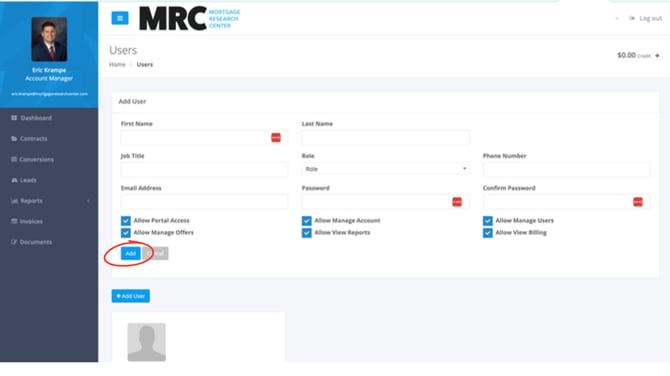Click the blue Add button
Image resolution: width=670 pixels, height=376 pixels.
(130, 253)
